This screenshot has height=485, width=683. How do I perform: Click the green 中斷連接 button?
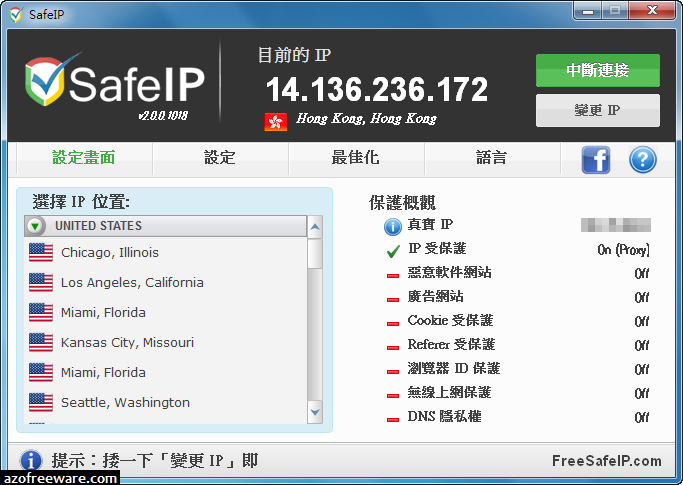(598, 70)
